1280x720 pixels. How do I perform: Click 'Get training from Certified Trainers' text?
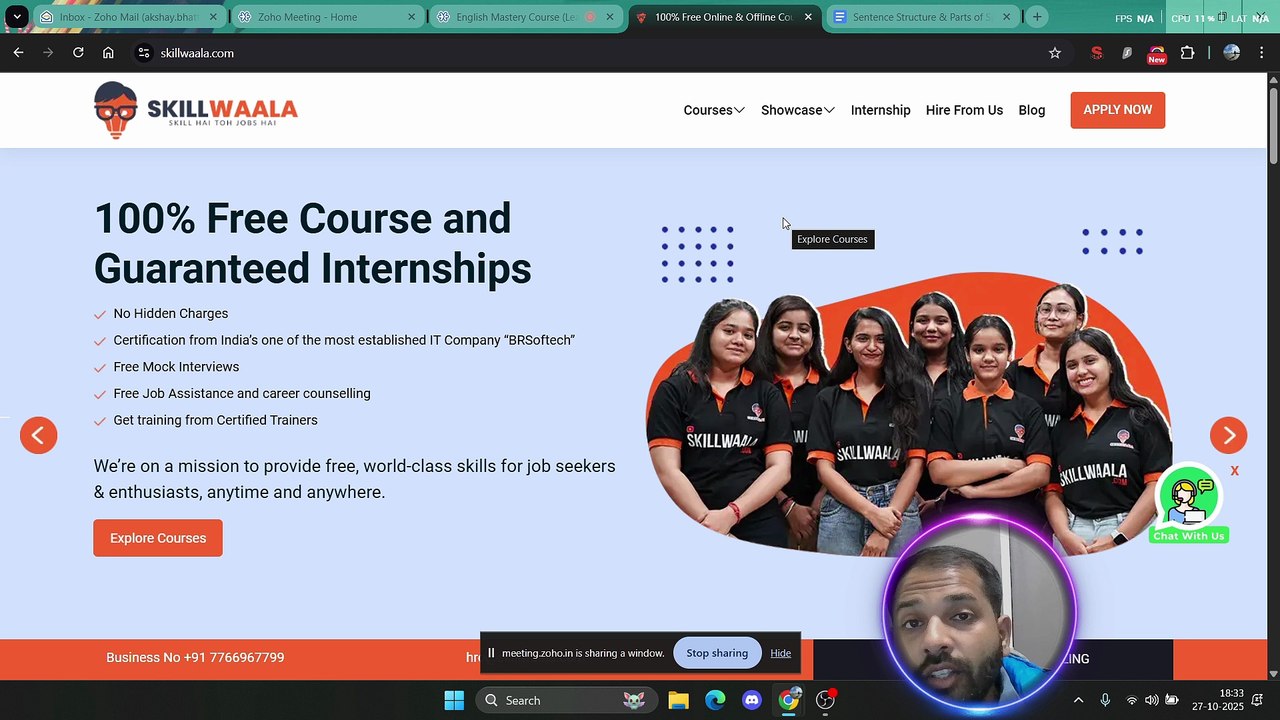216,420
